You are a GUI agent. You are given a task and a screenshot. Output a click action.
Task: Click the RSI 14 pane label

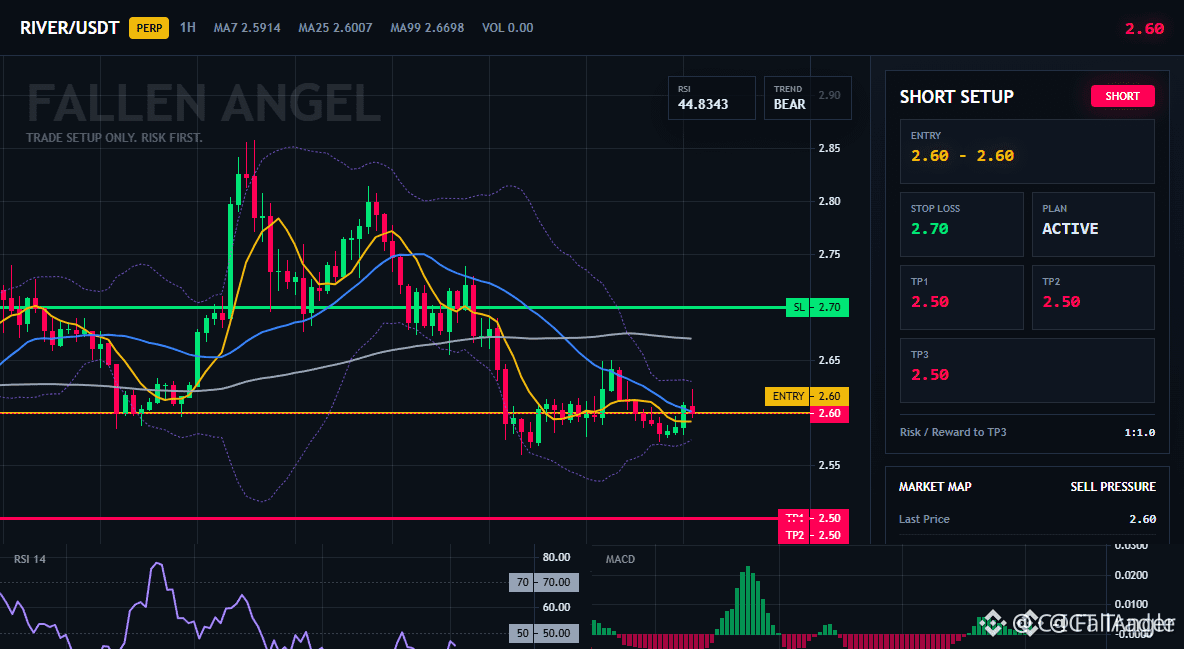click(29, 559)
